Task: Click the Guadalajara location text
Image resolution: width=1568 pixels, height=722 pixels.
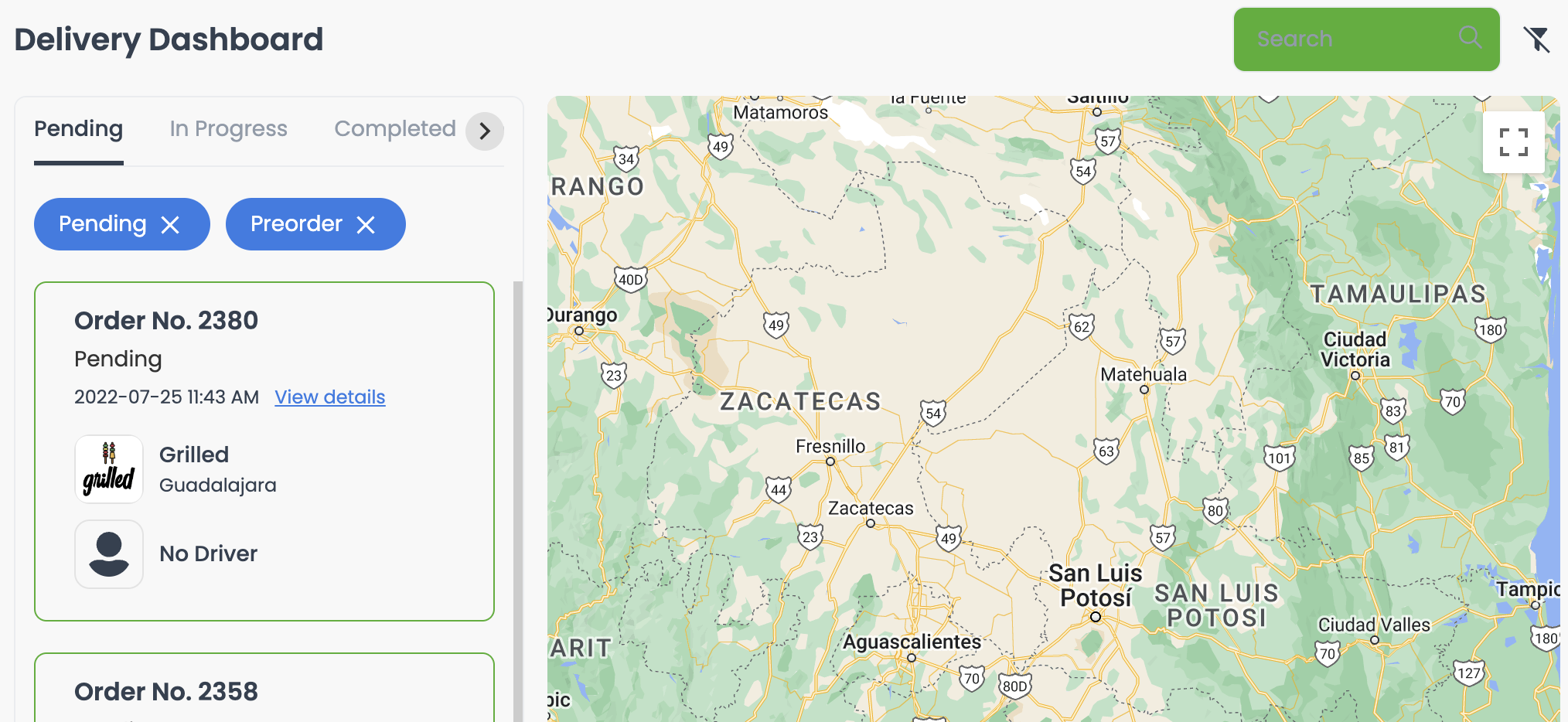Action: point(218,485)
